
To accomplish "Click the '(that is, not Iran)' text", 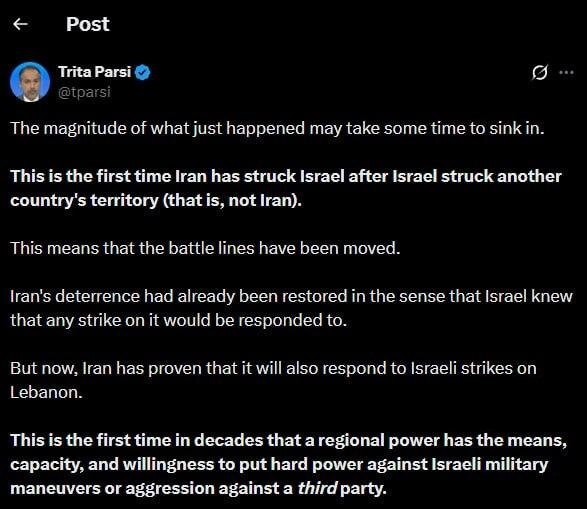I will 232,200.
